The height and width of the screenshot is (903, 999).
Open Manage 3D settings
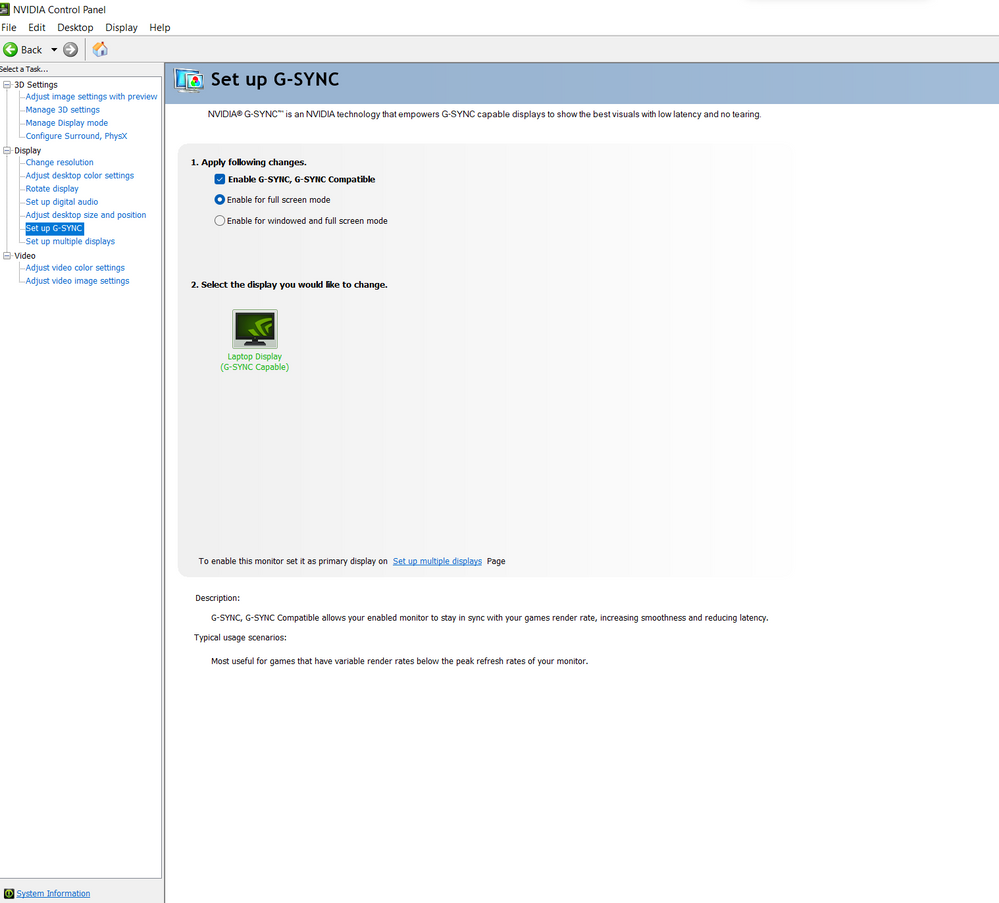click(x=62, y=110)
